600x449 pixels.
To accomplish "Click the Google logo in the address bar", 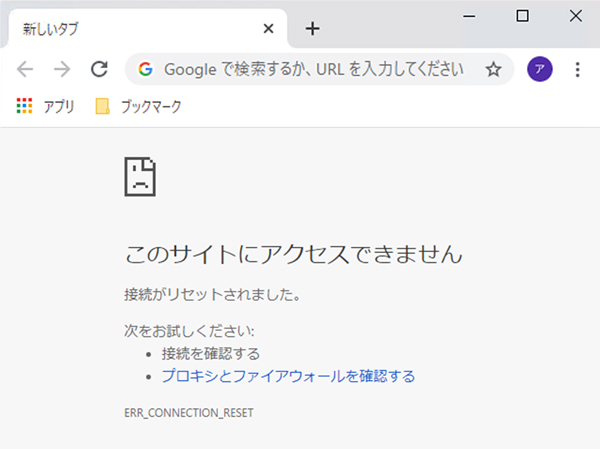I will (145, 69).
